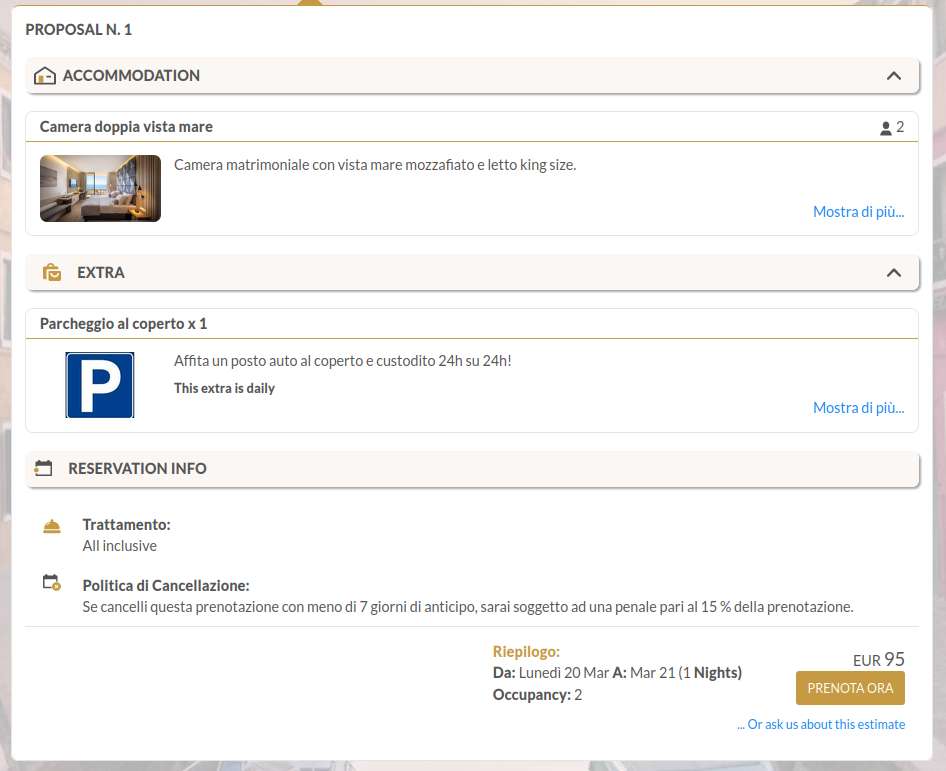The height and width of the screenshot is (771, 946).
Task: Click the 'All inclusive' treatment value
Action: click(119, 546)
